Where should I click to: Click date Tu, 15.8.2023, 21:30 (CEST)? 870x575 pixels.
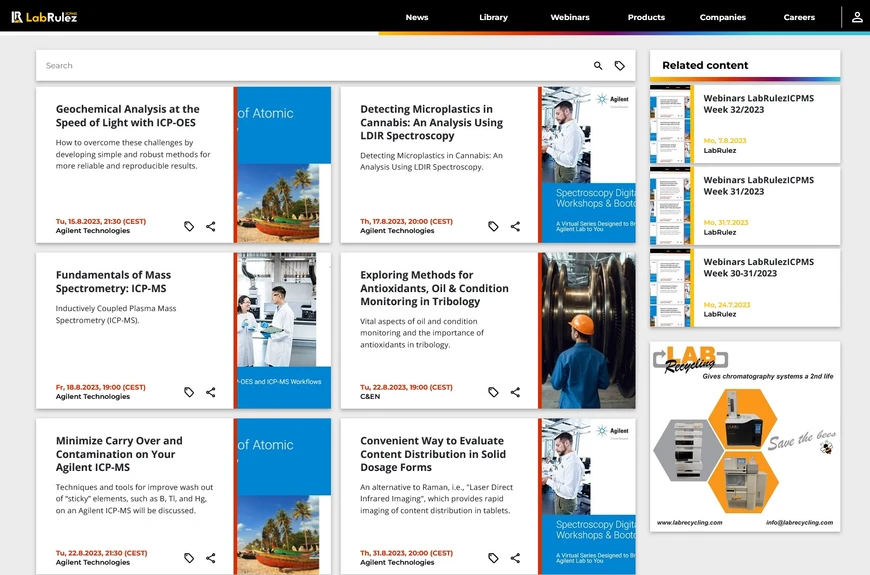click(x=100, y=221)
